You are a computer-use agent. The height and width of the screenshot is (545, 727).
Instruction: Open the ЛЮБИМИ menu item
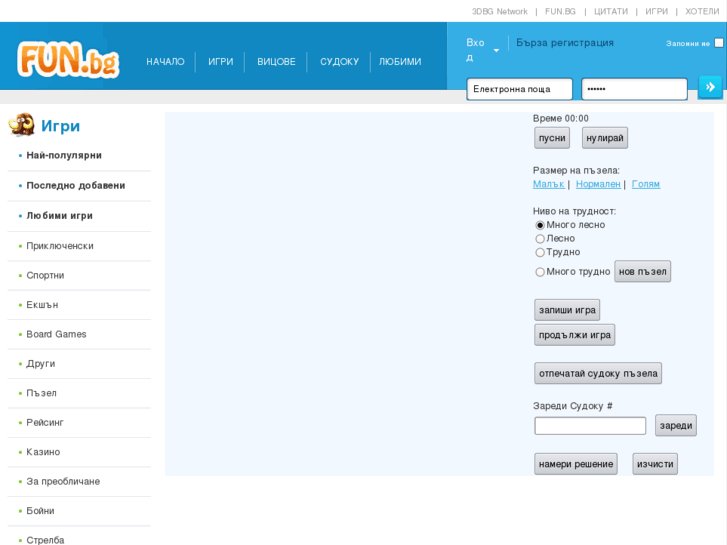coord(400,62)
